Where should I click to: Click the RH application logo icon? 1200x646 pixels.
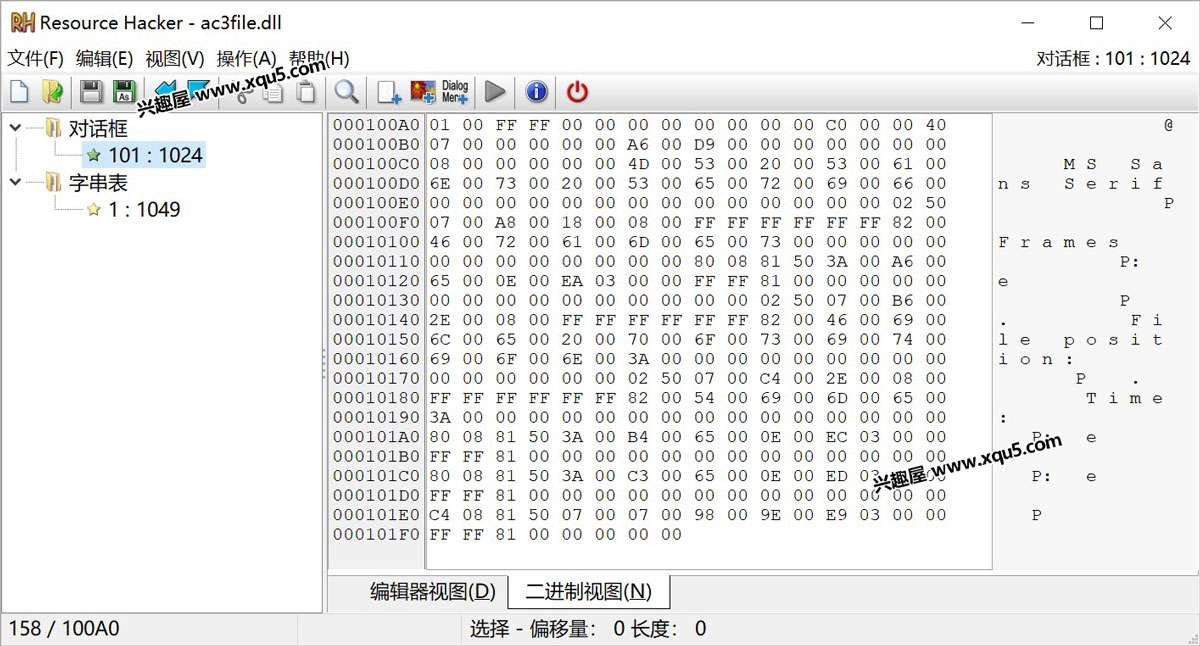pos(22,22)
